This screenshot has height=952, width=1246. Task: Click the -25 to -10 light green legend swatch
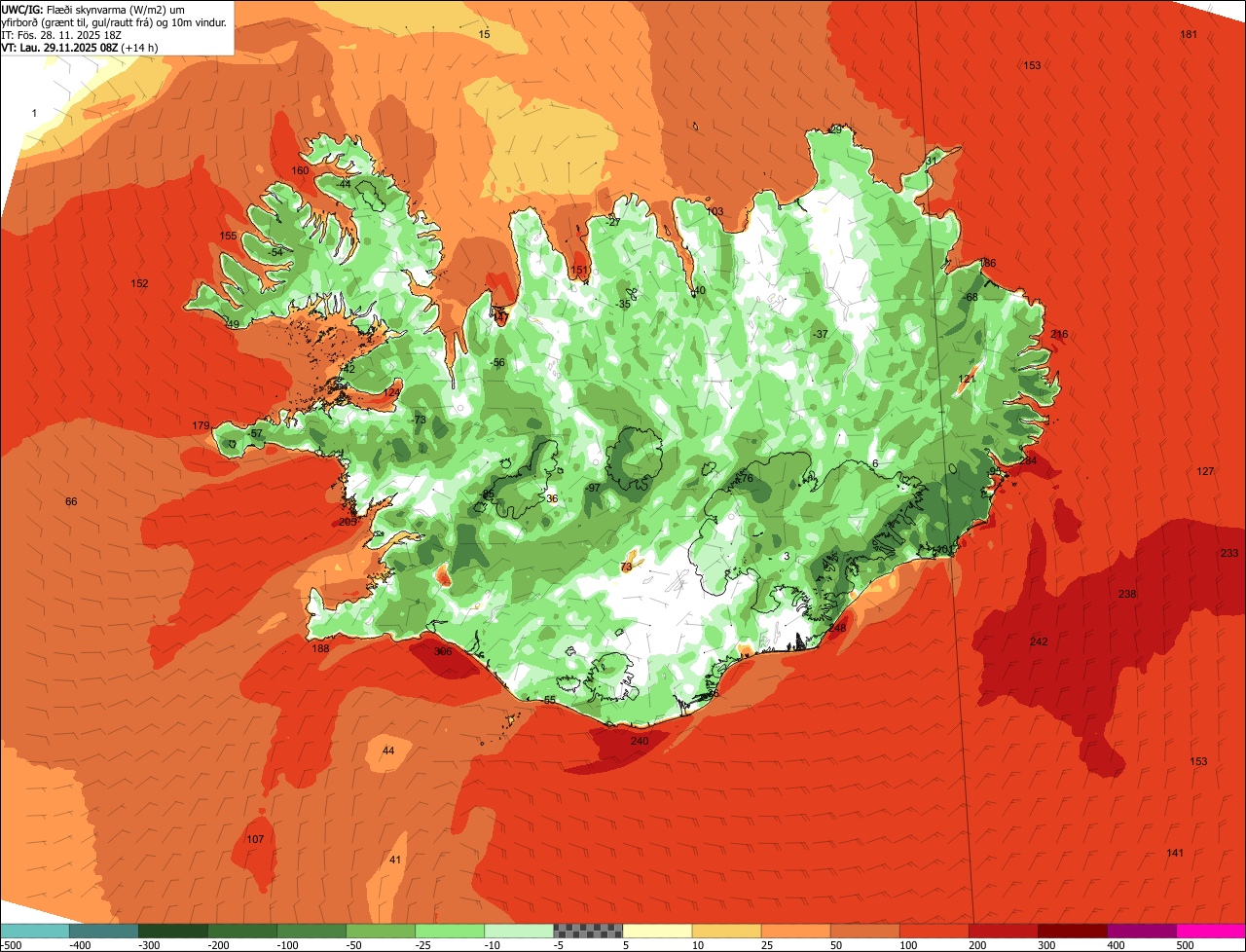click(450, 931)
